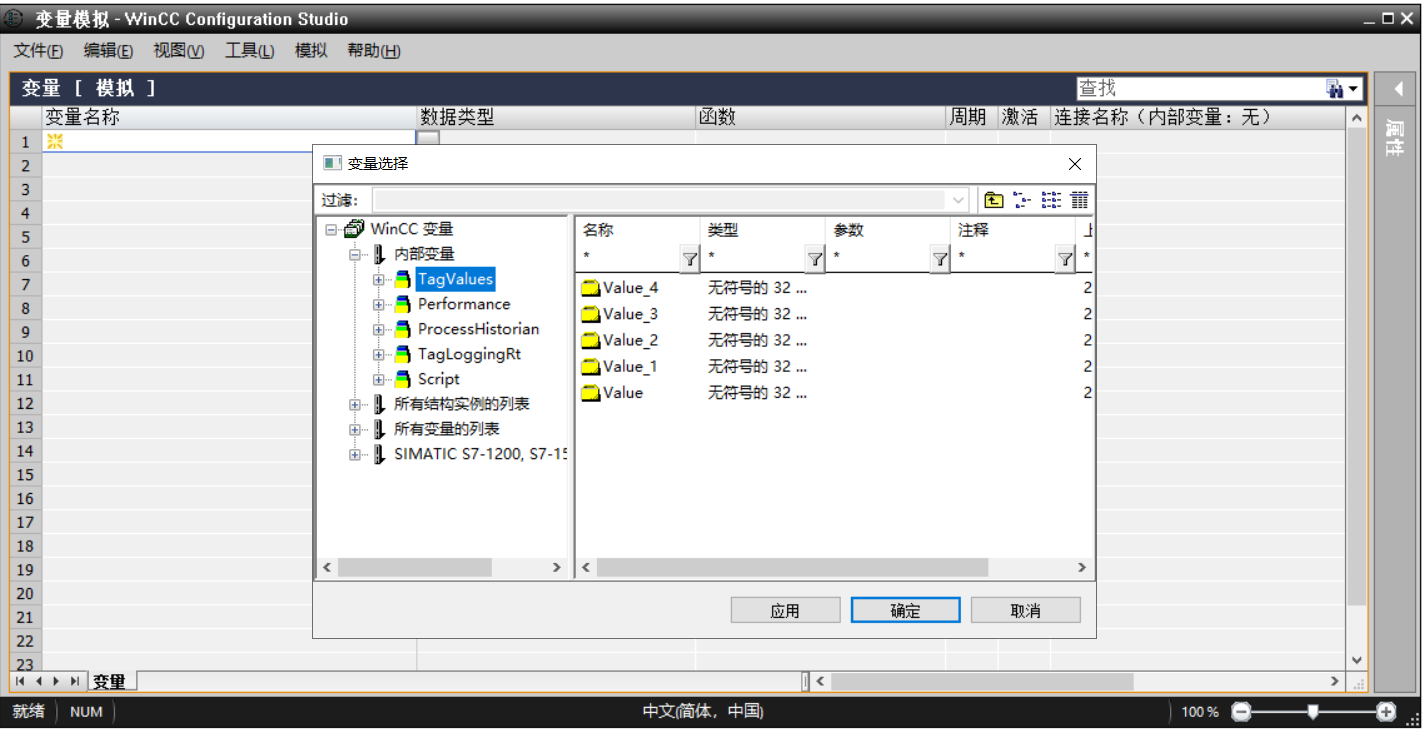The width and height of the screenshot is (1424, 731).
Task: Expand the 所有结构实例的列表 node
Action: point(355,404)
